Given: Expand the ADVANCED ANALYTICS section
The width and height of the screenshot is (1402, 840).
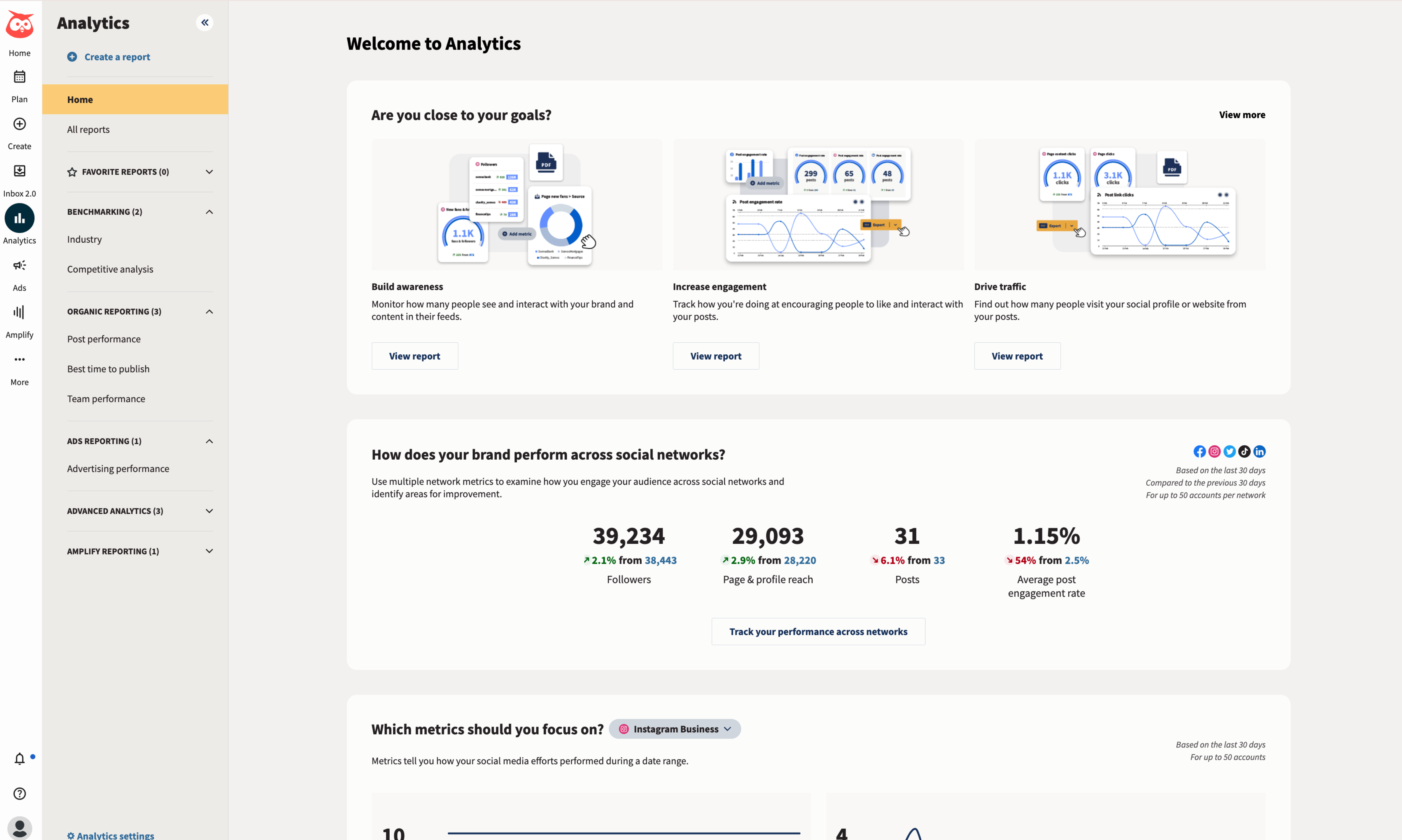Looking at the screenshot, I should (209, 511).
